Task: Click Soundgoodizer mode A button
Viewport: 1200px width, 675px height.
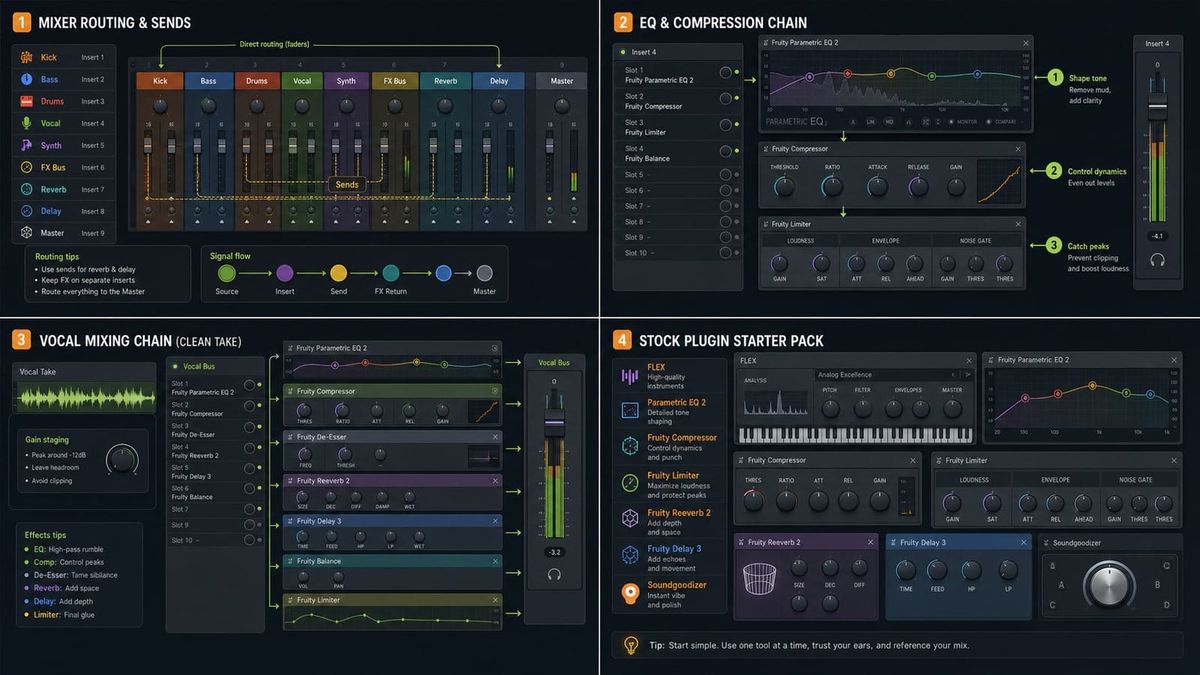Action: [1061, 584]
